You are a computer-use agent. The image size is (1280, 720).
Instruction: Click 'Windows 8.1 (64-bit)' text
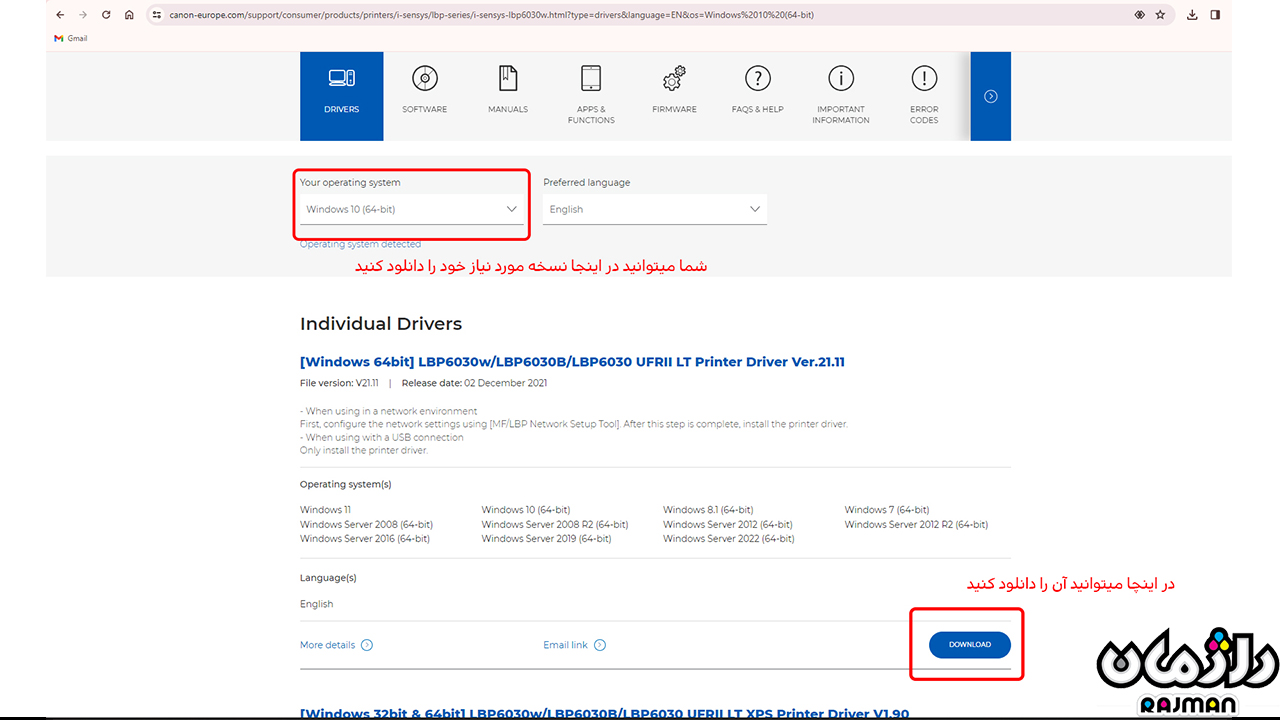click(x=708, y=510)
